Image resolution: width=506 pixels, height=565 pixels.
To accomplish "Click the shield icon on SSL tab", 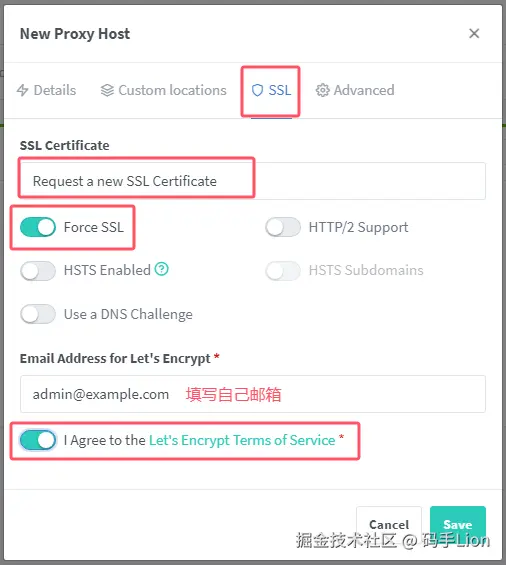I will 257,90.
